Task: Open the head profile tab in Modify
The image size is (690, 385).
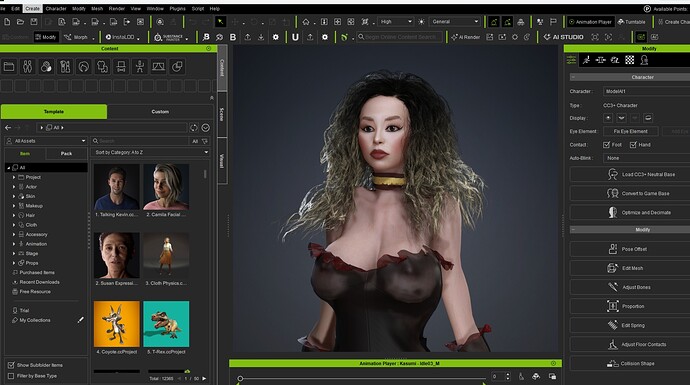Action: (644, 60)
